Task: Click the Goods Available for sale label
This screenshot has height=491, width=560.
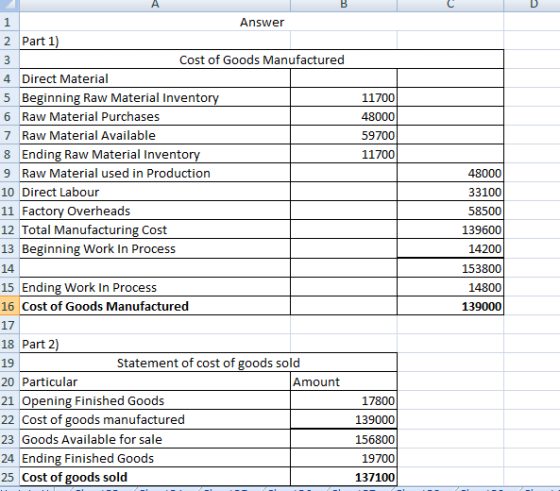Action: click(x=155, y=439)
